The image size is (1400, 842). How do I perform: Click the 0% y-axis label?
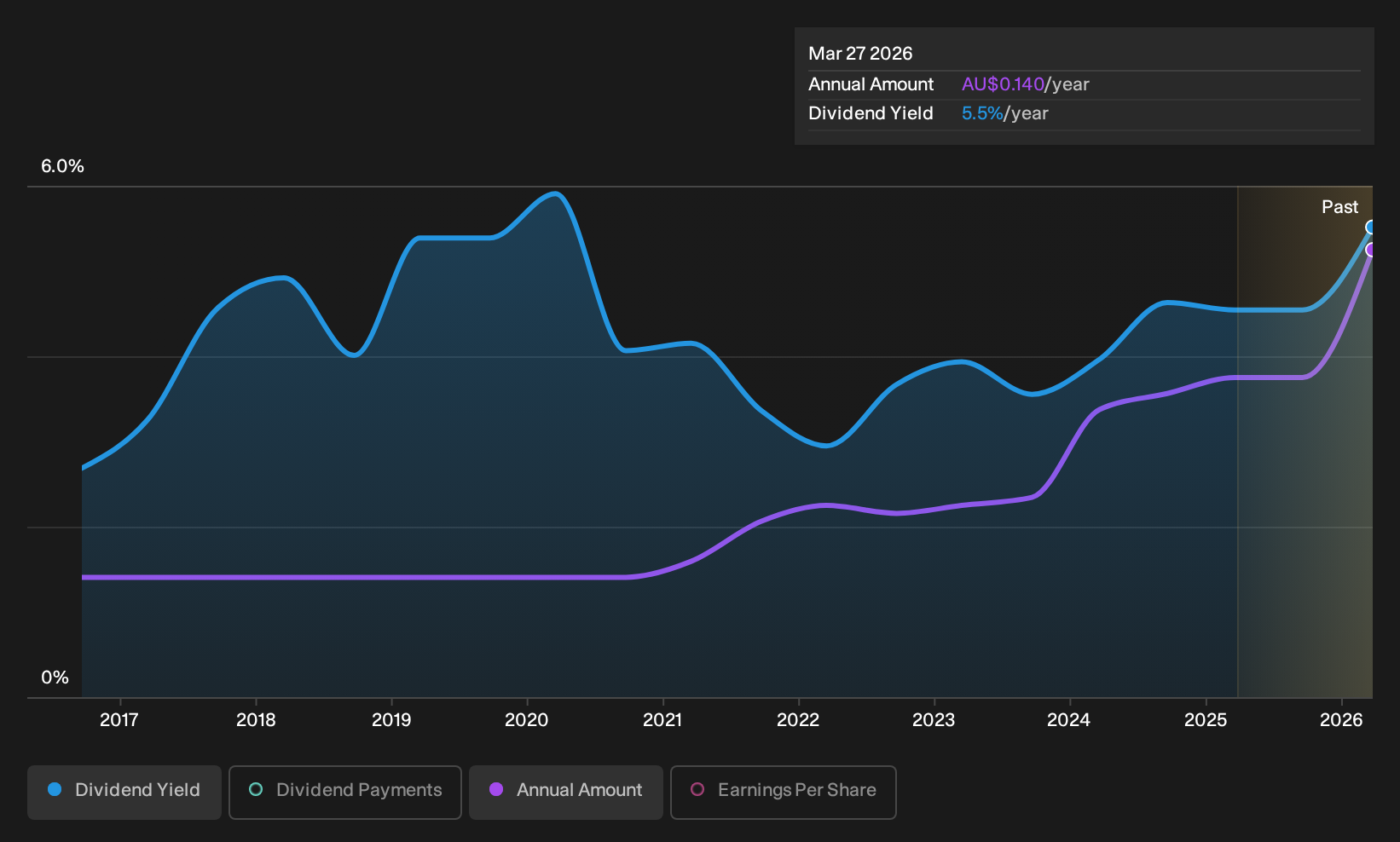click(55, 678)
